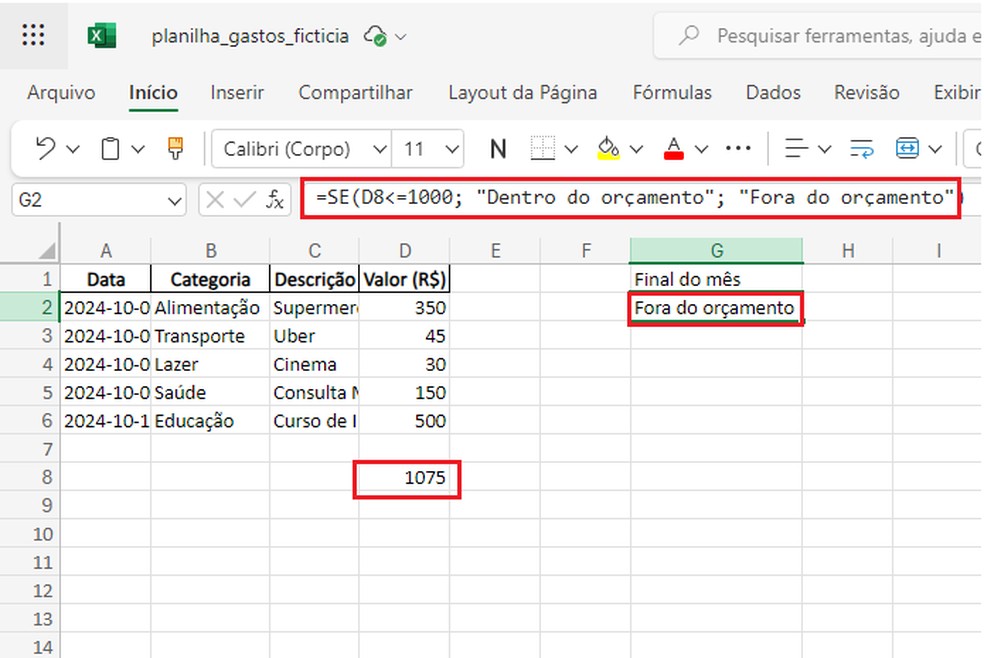
Task: Cancel the formula entry X
Action: pos(215,200)
